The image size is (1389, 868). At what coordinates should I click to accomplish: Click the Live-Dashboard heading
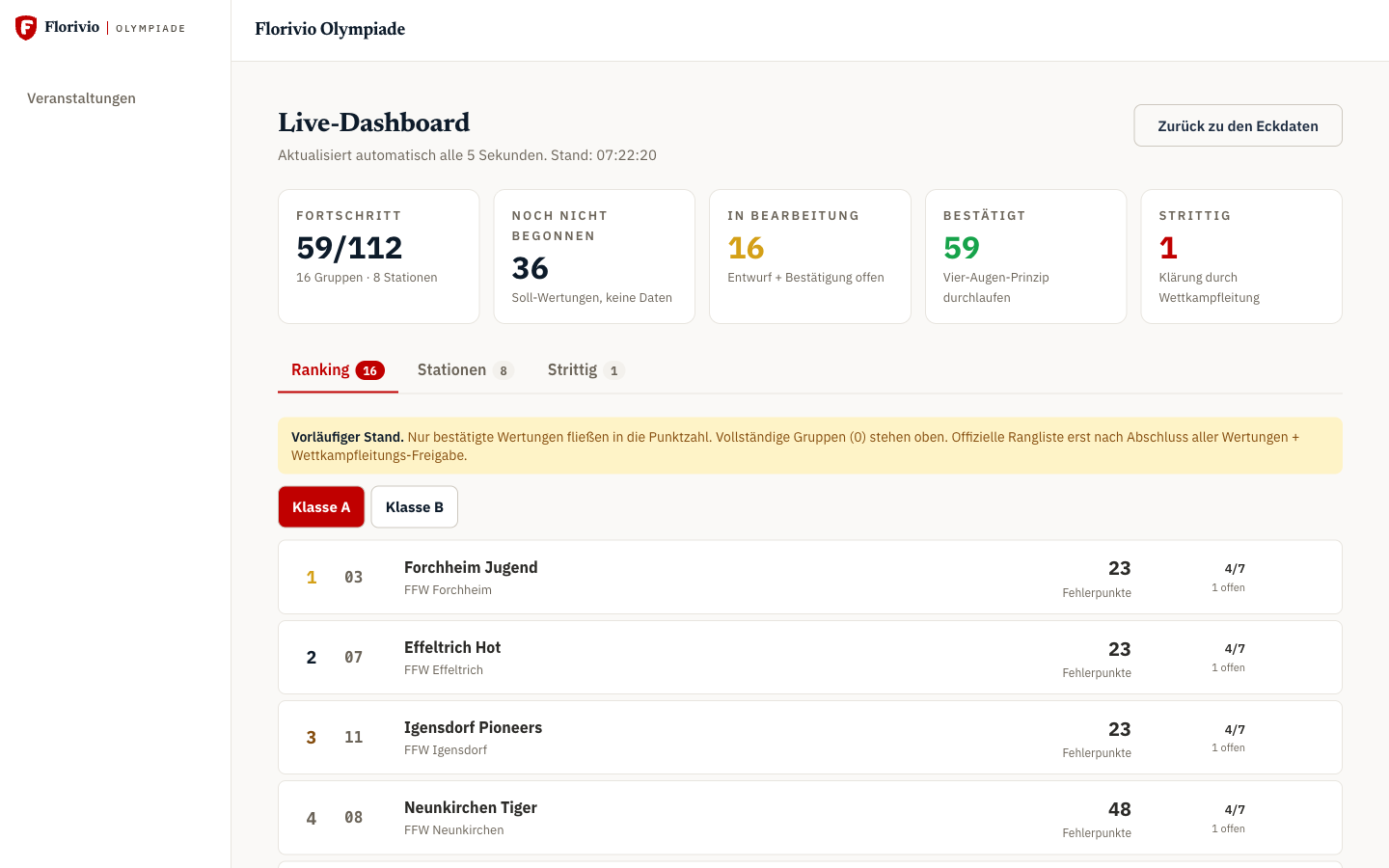(x=374, y=122)
